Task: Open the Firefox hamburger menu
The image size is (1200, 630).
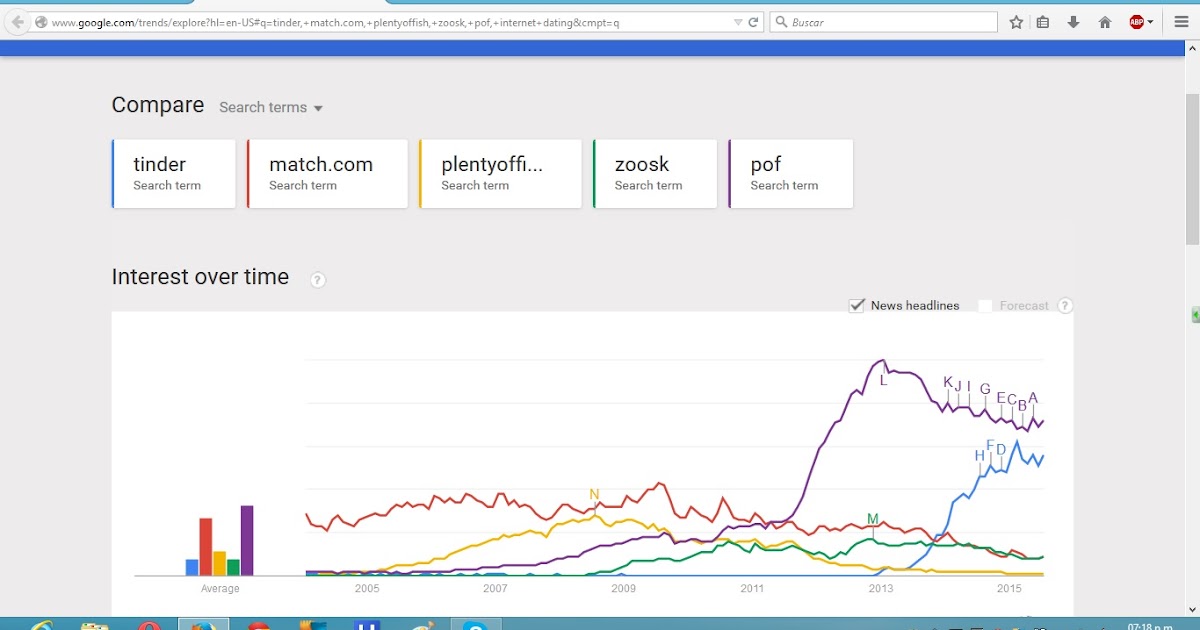Action: click(1181, 22)
